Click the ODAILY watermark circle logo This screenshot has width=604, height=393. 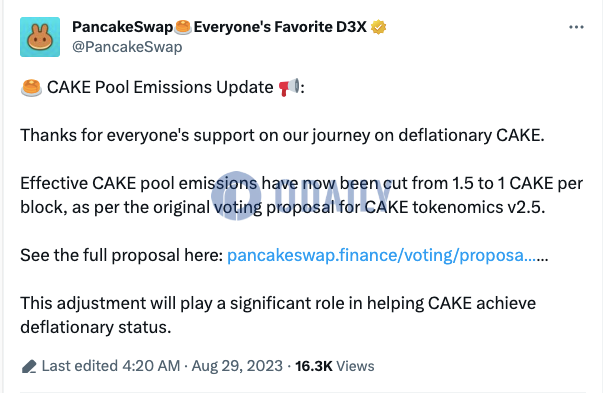[236, 196]
